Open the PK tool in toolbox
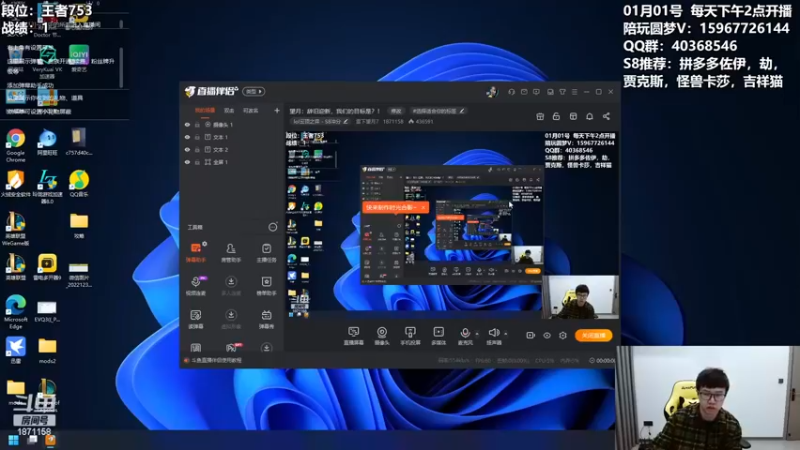Image resolution: width=800 pixels, height=450 pixels. click(231, 348)
